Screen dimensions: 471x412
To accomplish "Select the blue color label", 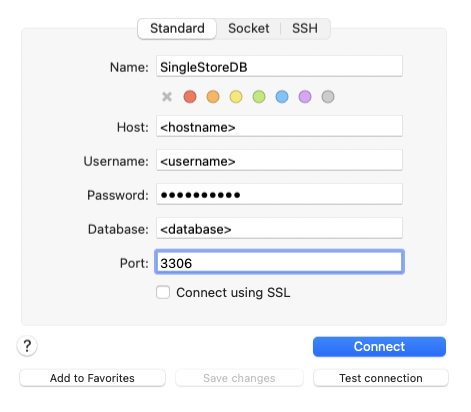I will point(282,97).
